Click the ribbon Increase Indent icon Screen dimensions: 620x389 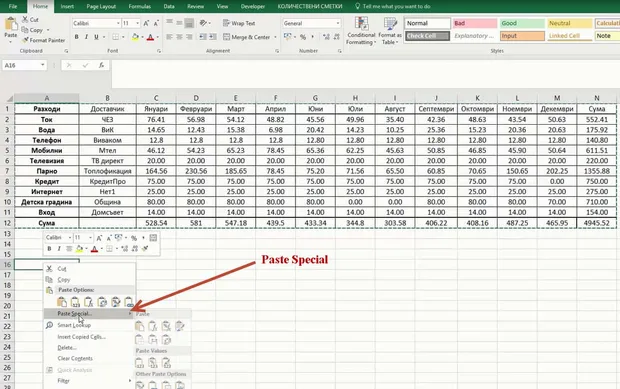213,37
